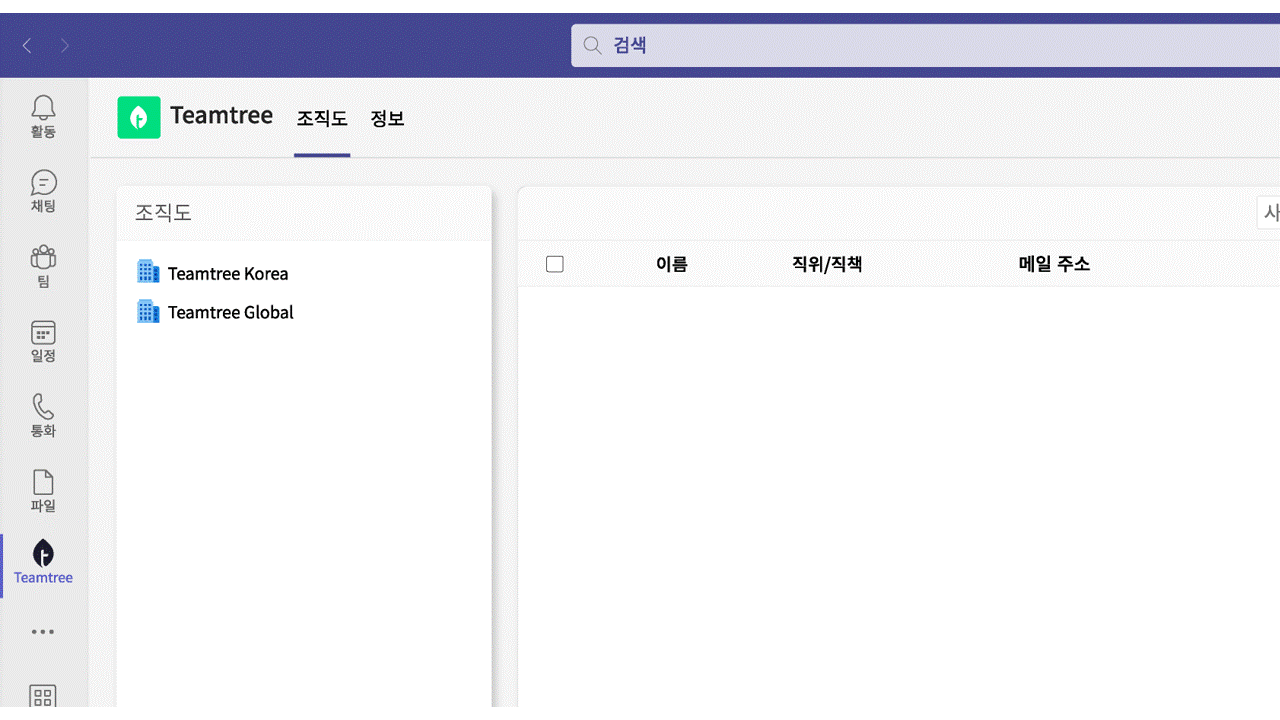Click the 조직도 panel heading
Screen dimensions: 1280x720
tap(163, 212)
